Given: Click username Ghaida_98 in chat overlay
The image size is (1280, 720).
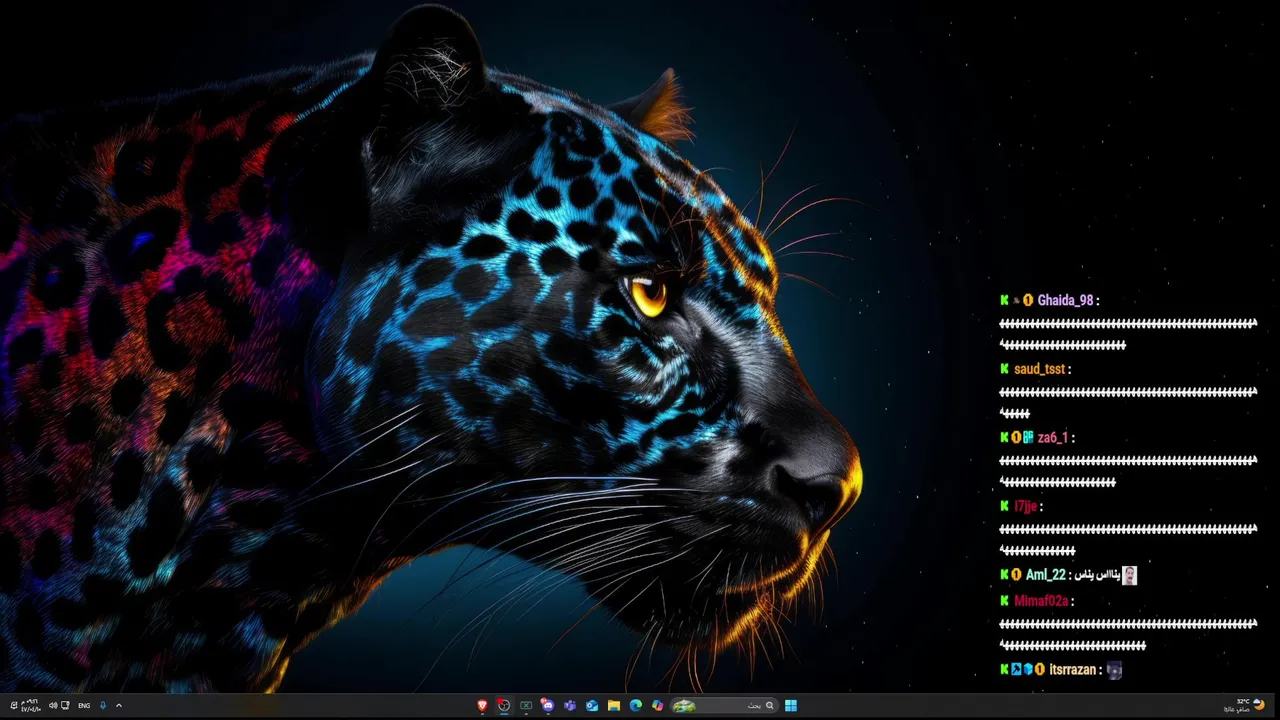Looking at the screenshot, I should point(1065,300).
